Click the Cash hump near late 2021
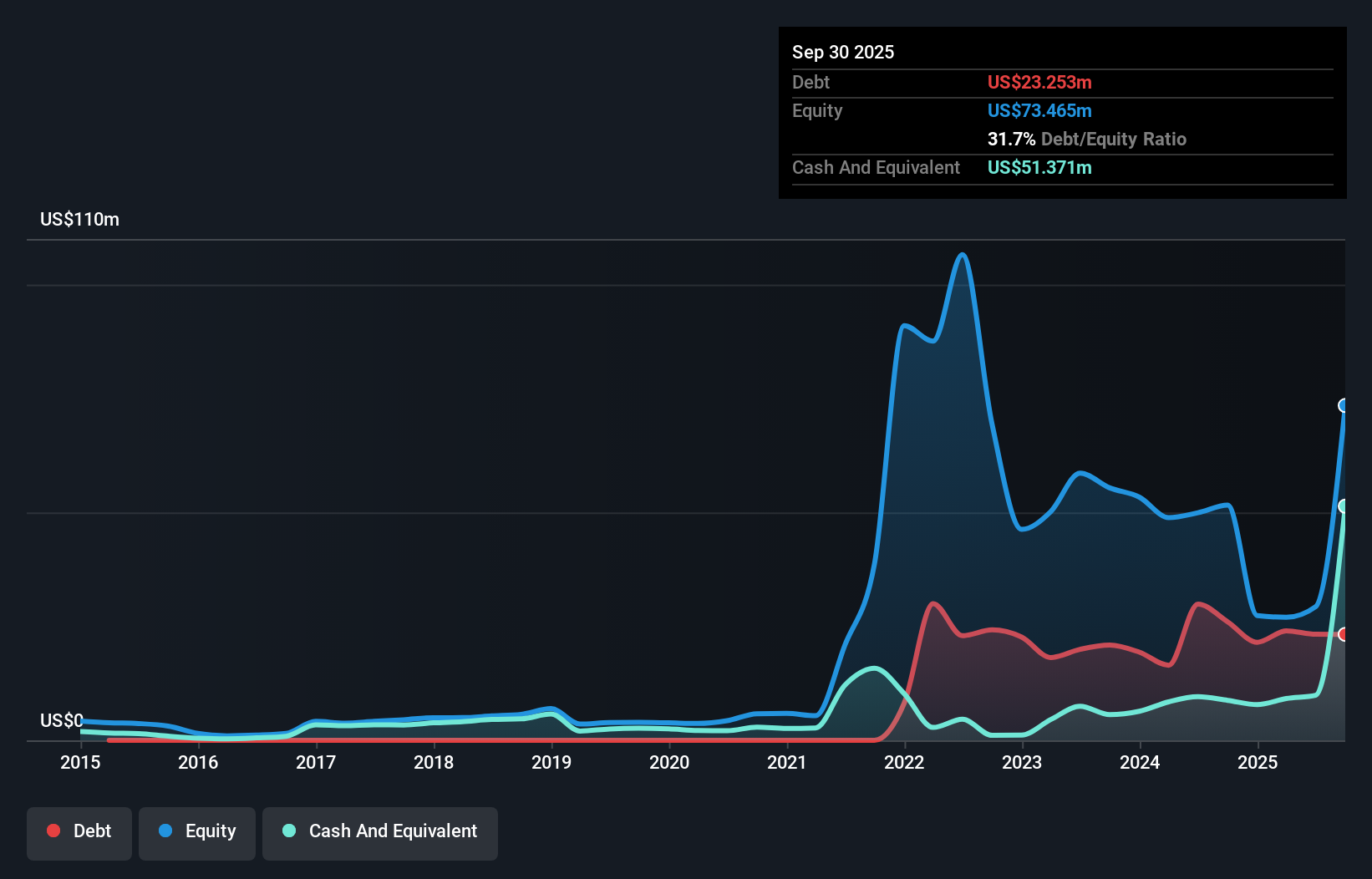 pos(872,668)
